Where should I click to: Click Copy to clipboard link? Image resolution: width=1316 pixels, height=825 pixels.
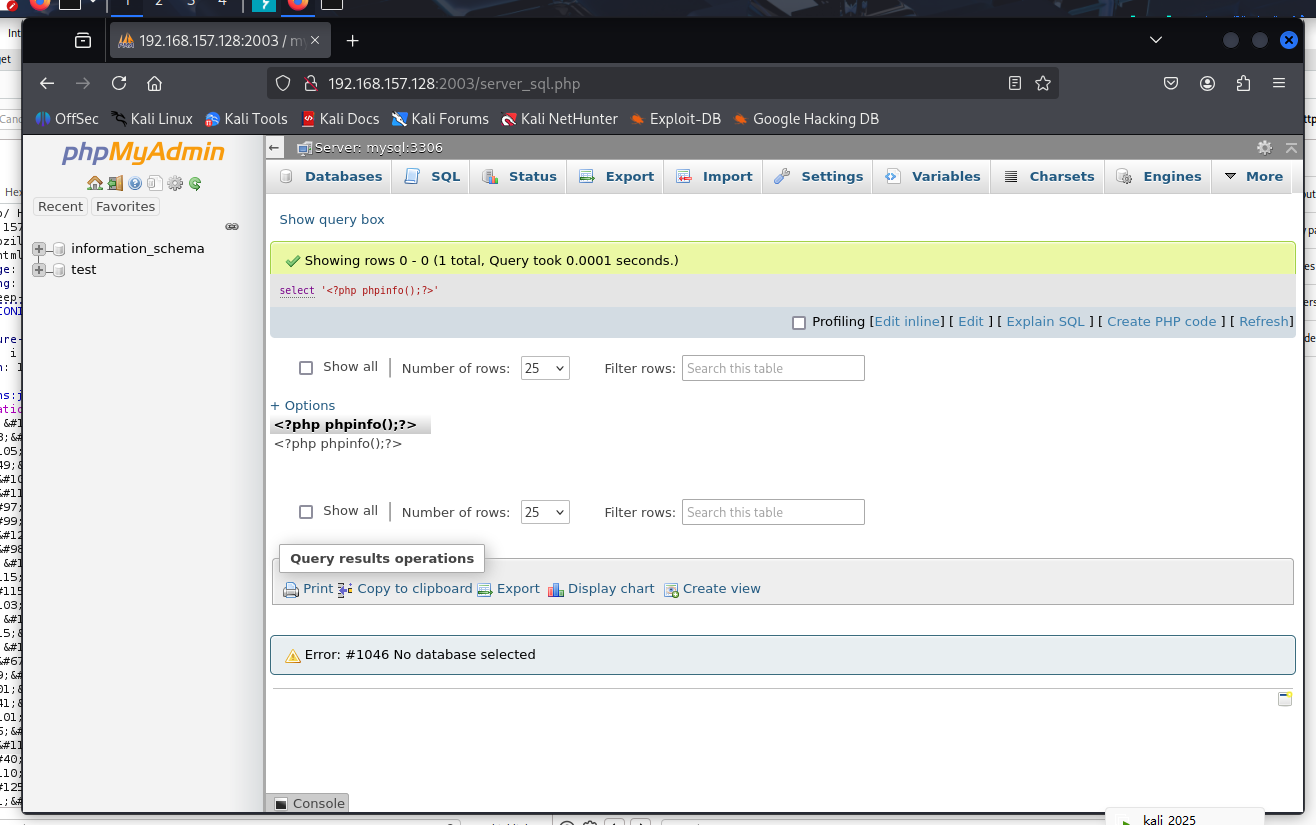coord(405,589)
